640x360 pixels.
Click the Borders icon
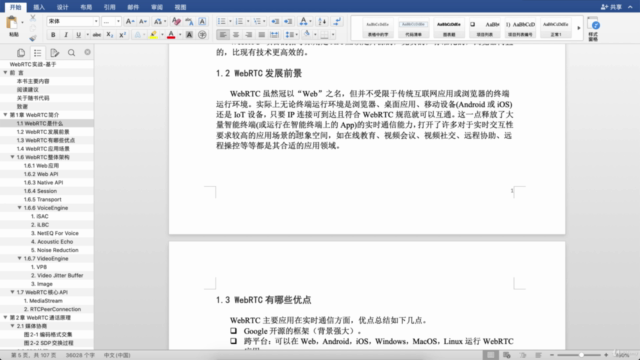click(x=324, y=35)
